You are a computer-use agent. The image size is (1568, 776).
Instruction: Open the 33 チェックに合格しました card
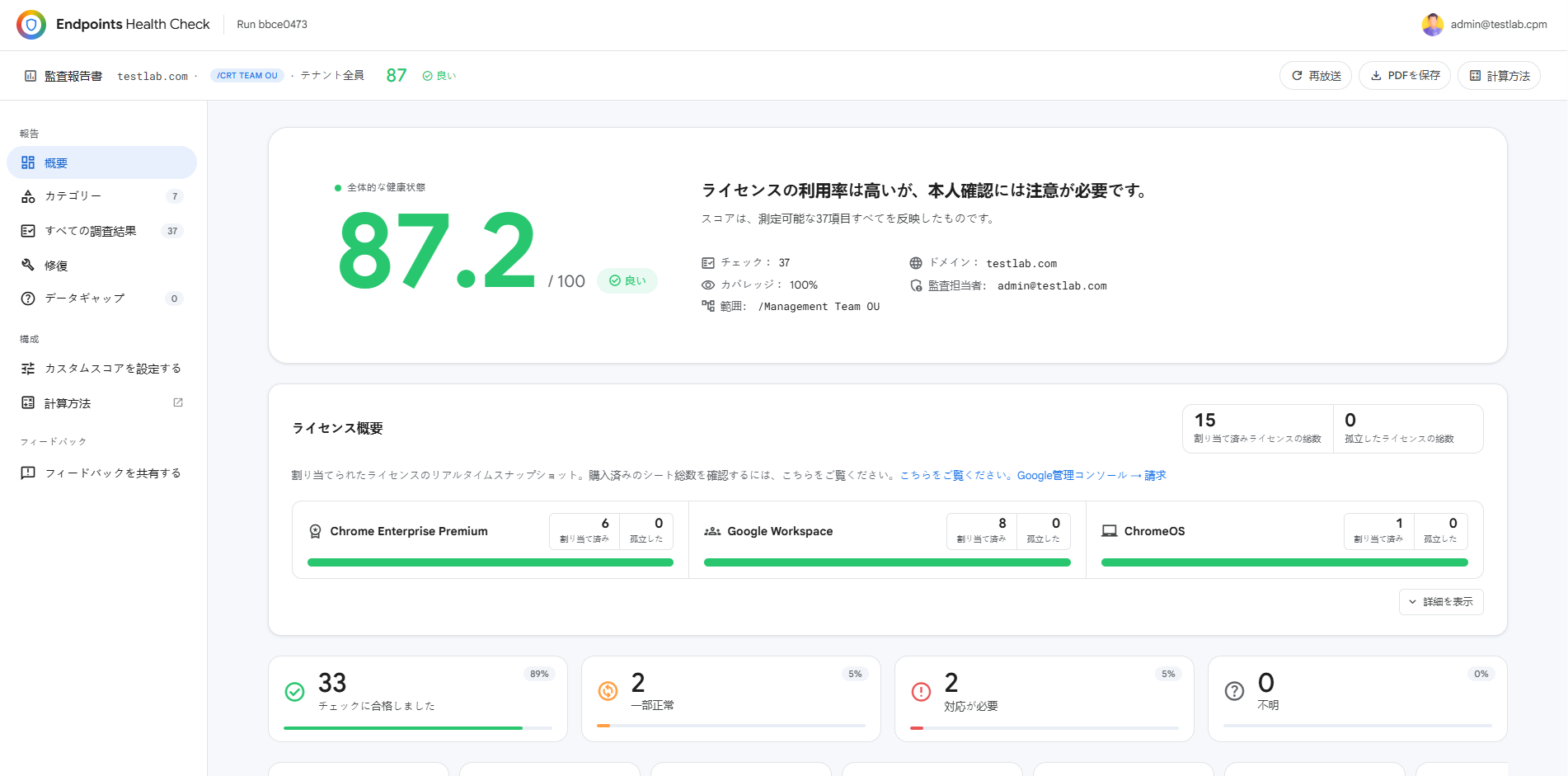(418, 699)
